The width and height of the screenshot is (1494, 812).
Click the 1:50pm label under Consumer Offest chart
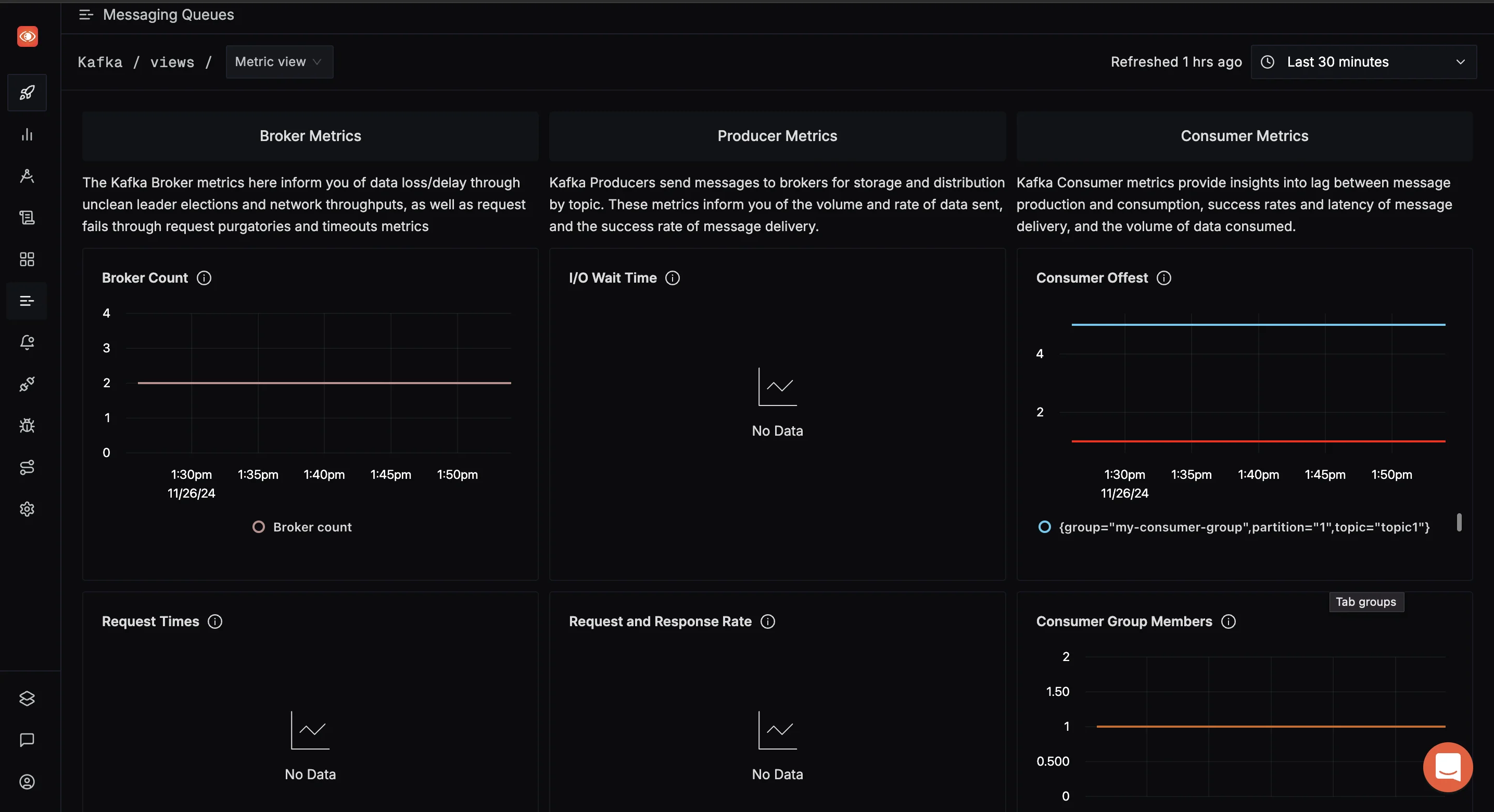(1391, 475)
